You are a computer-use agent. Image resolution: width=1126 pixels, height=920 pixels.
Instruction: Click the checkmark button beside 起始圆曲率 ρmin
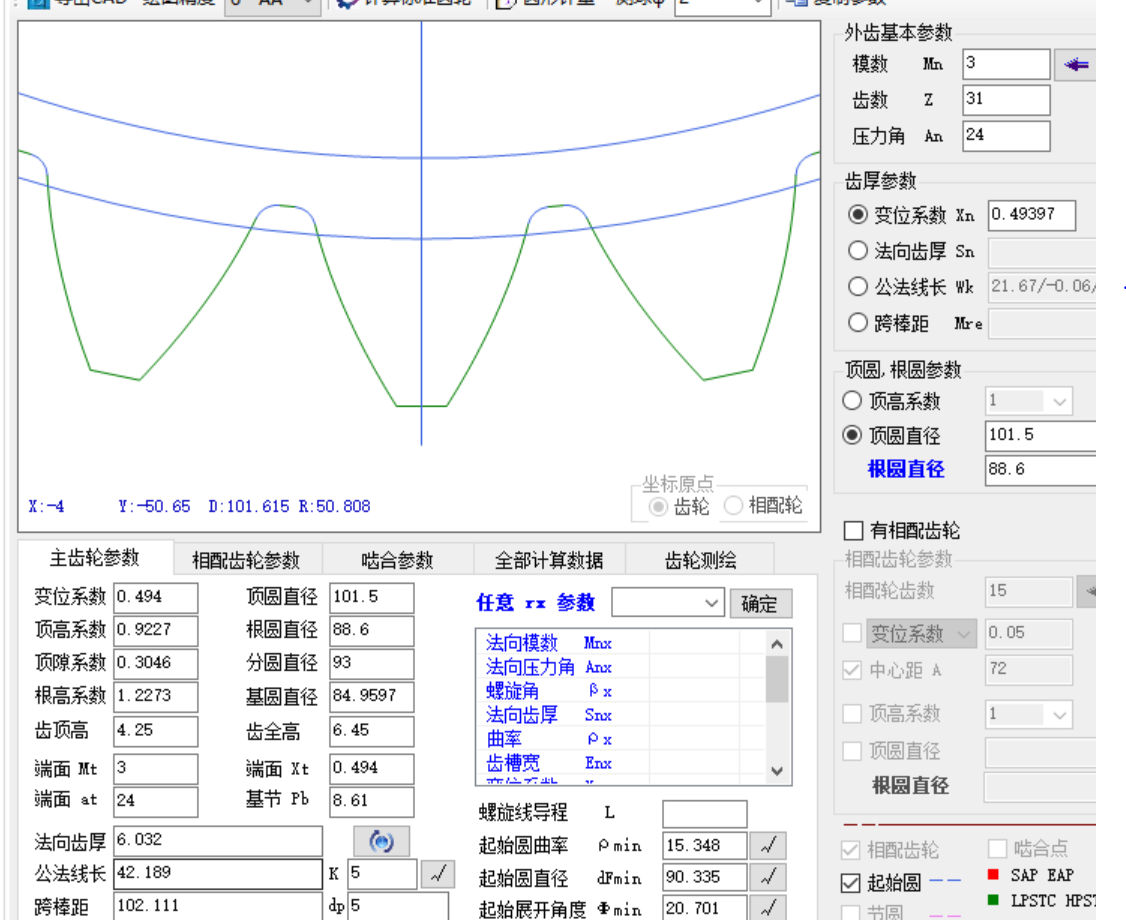coord(768,845)
